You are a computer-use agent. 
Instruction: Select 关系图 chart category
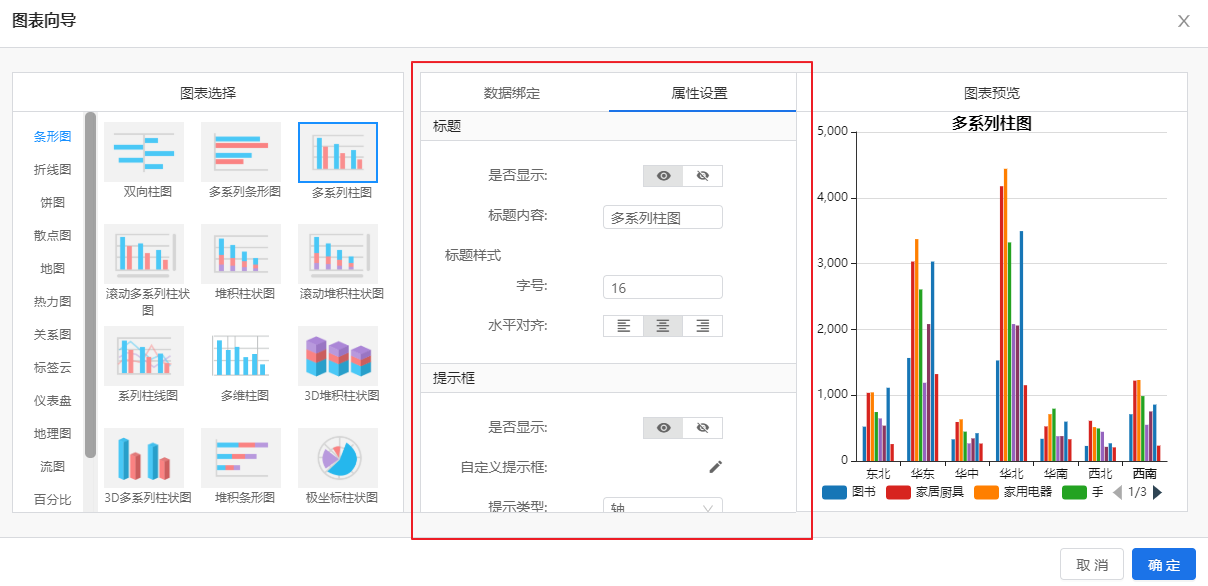pos(52,334)
